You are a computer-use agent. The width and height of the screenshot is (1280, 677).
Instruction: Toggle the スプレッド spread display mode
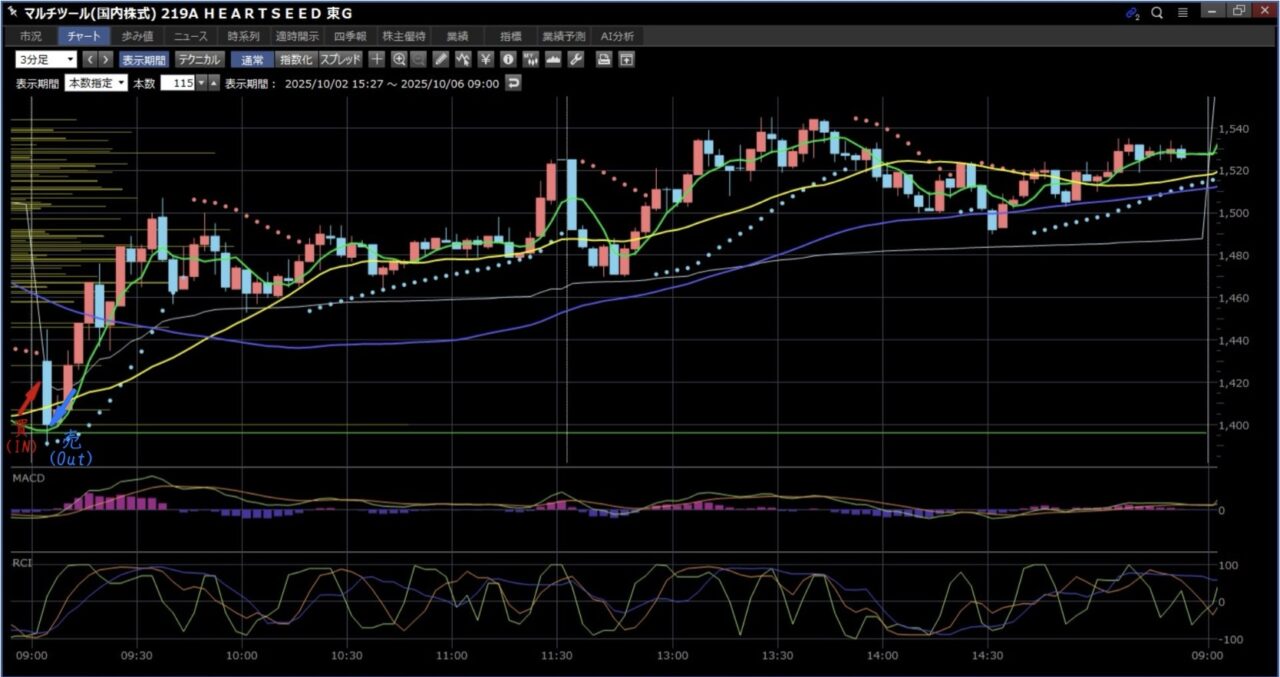[340, 59]
